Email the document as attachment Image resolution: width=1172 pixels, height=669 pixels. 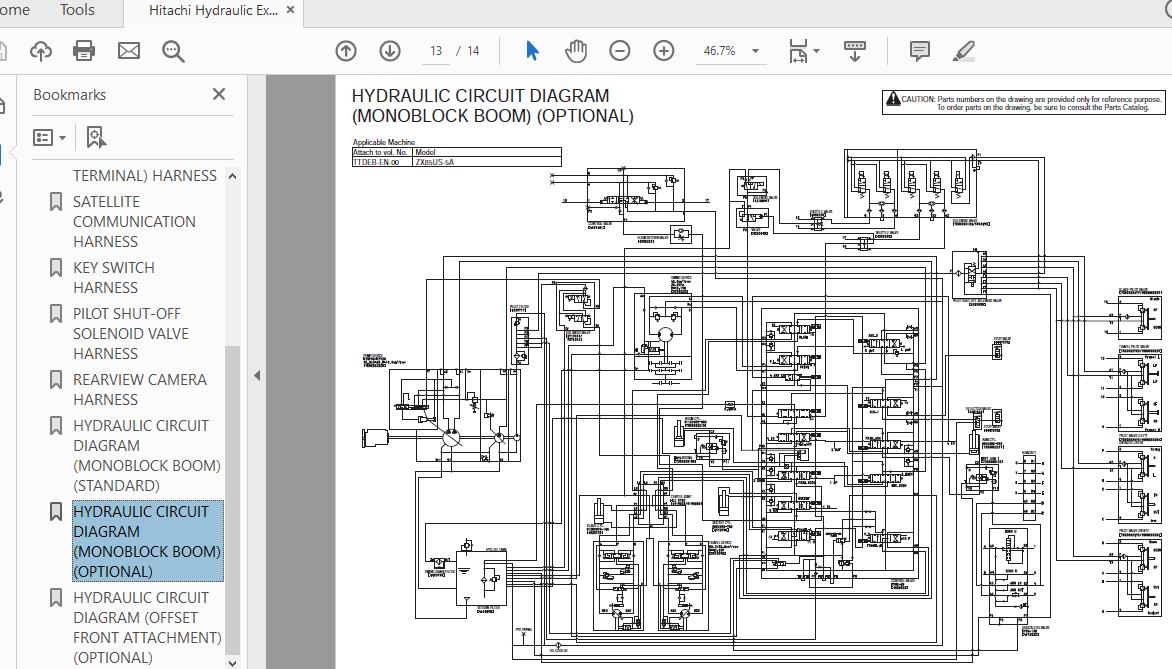pos(129,50)
